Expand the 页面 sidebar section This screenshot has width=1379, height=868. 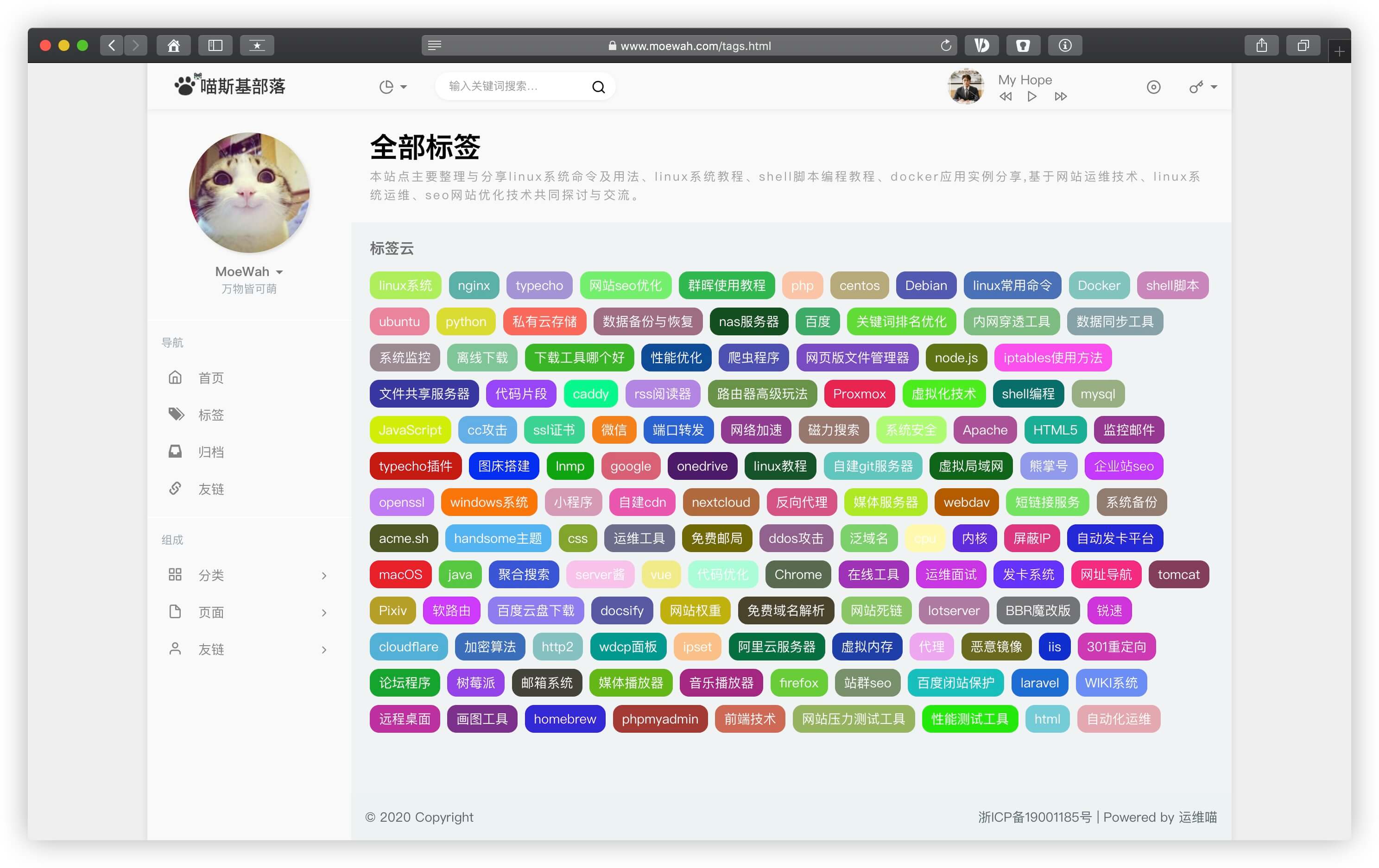(x=248, y=612)
